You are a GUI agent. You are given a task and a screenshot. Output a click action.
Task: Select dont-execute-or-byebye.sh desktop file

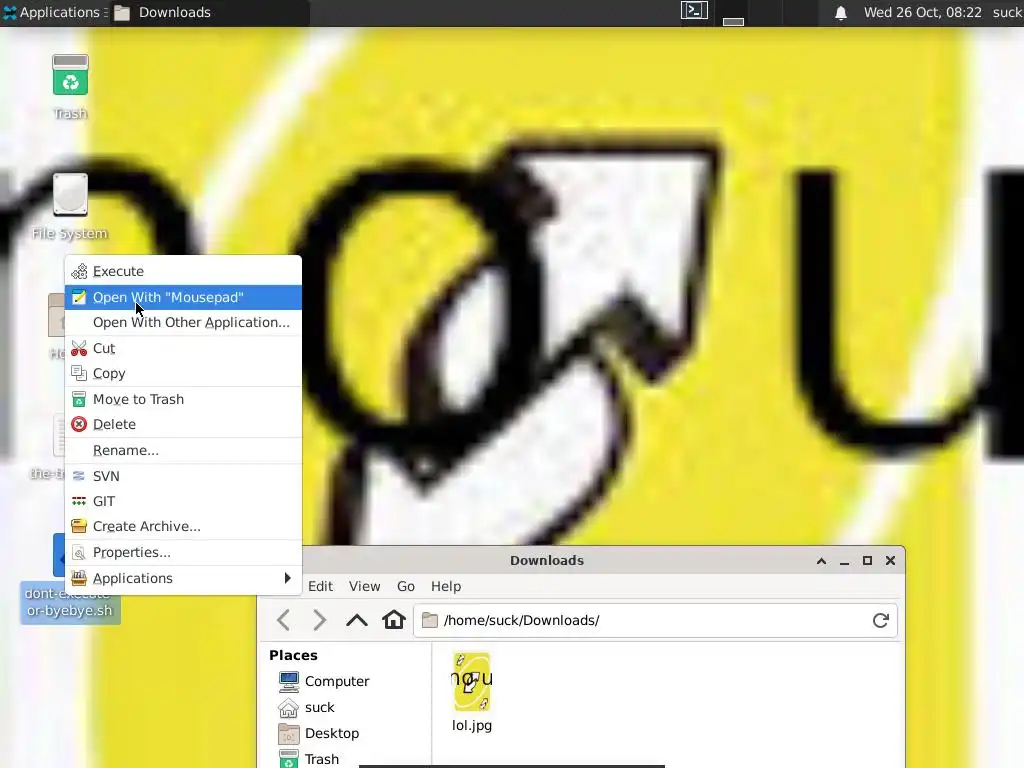pyautogui.click(x=70, y=602)
